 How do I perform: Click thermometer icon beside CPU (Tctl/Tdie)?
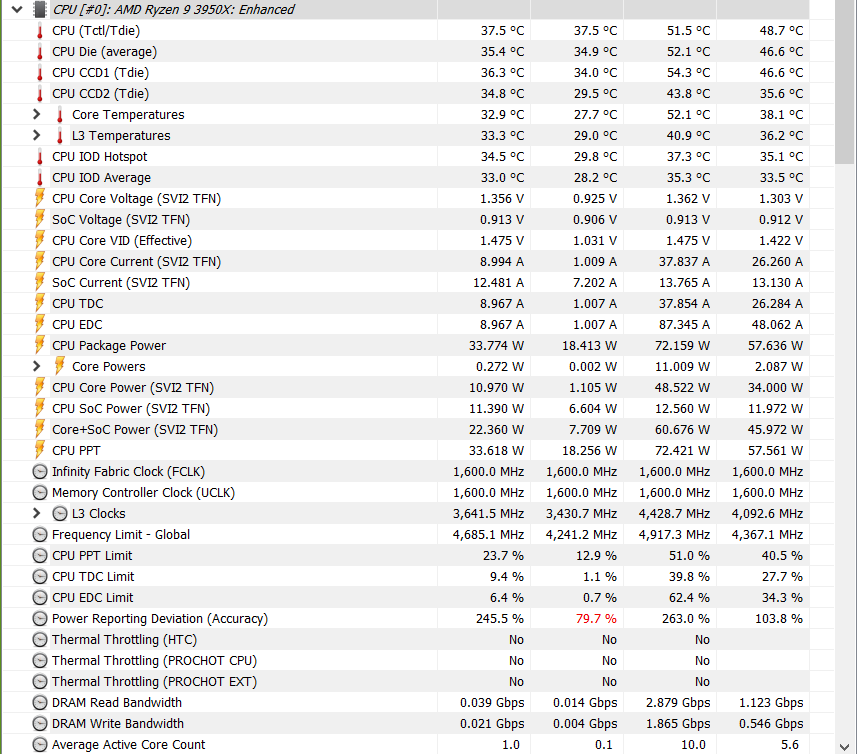point(40,31)
